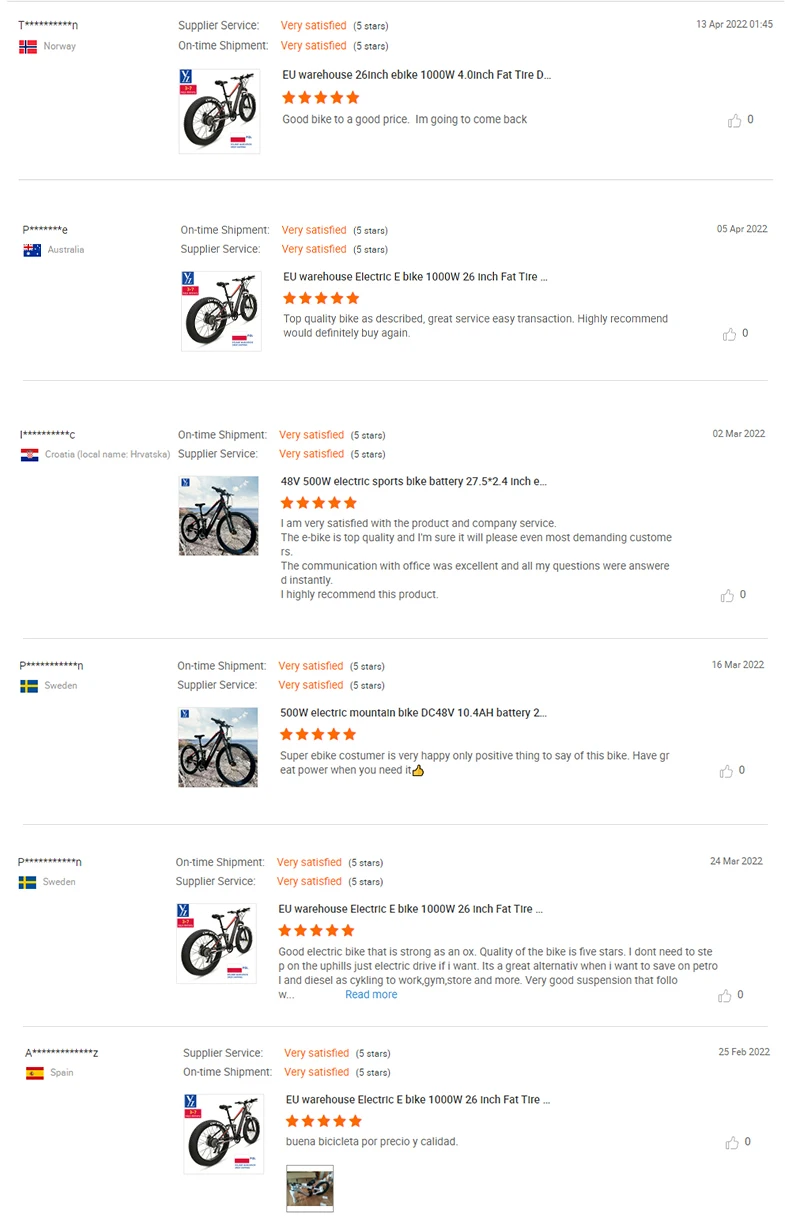Open 'EU warehouse 26inch ebike 1000W' product title
This screenshot has width=790, height=1226.
tap(416, 75)
